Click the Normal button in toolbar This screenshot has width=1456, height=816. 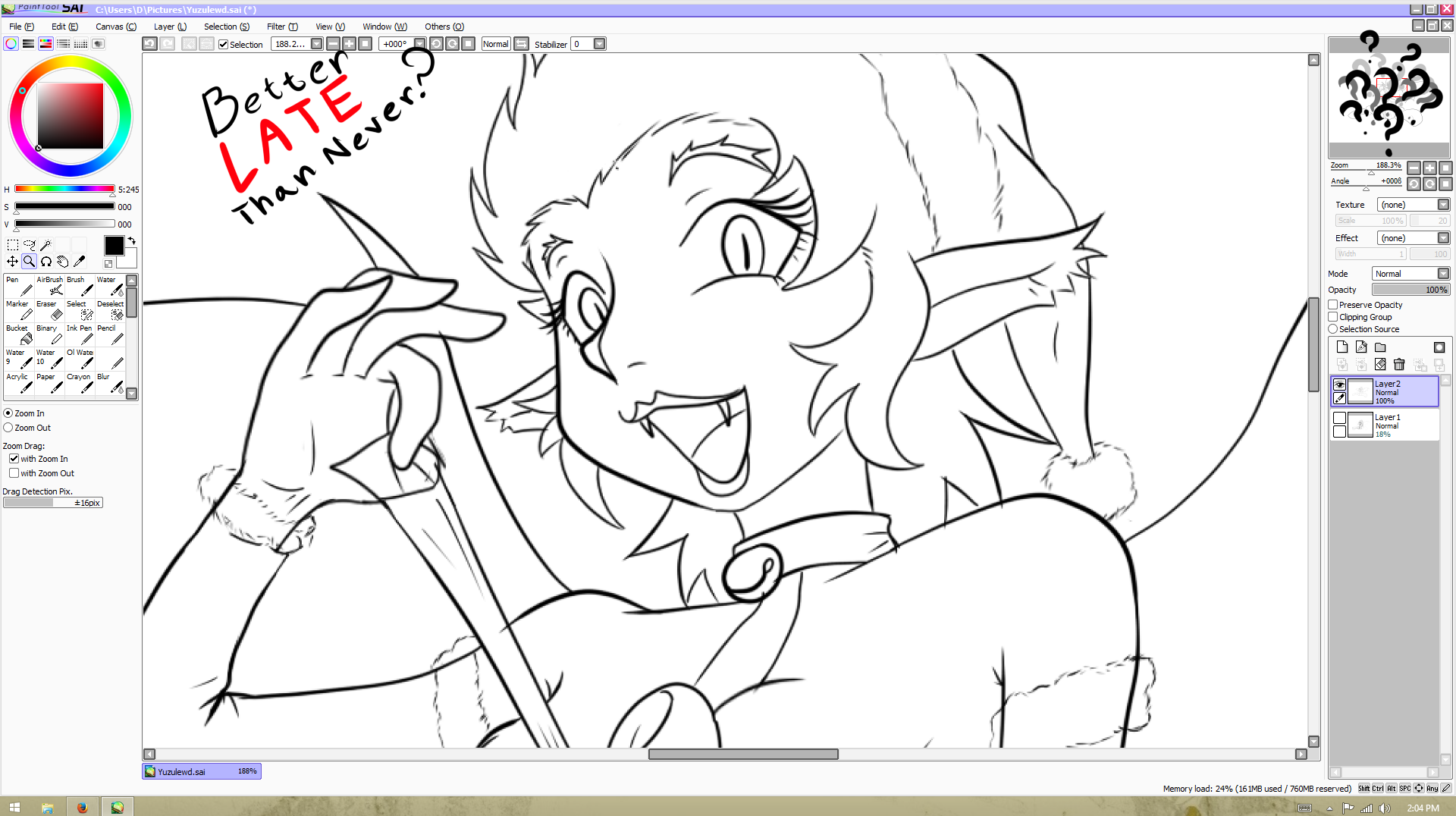(x=495, y=44)
